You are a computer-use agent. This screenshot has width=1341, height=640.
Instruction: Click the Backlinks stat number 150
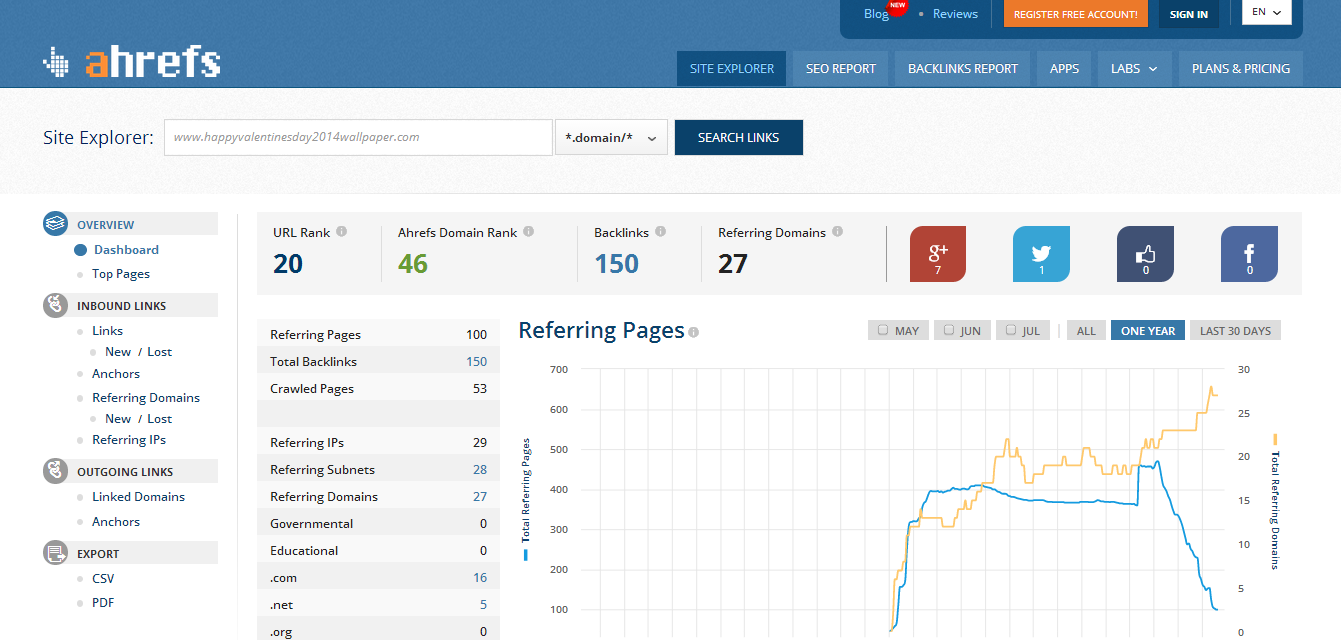click(616, 264)
